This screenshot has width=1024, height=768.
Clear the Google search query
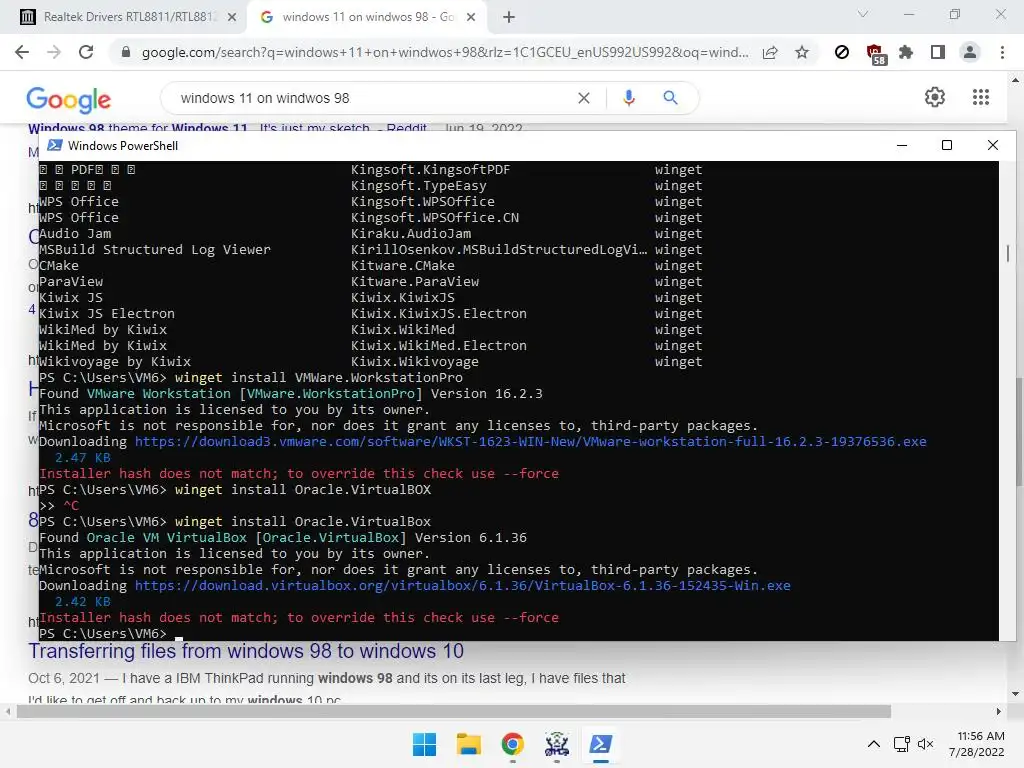tap(584, 98)
